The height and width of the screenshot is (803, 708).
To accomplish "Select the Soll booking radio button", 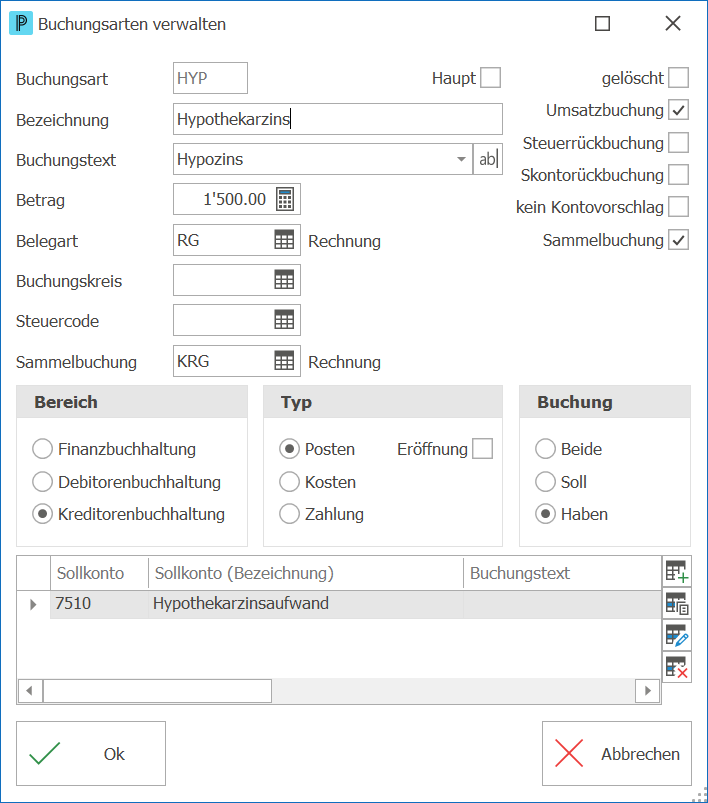I will [546, 481].
